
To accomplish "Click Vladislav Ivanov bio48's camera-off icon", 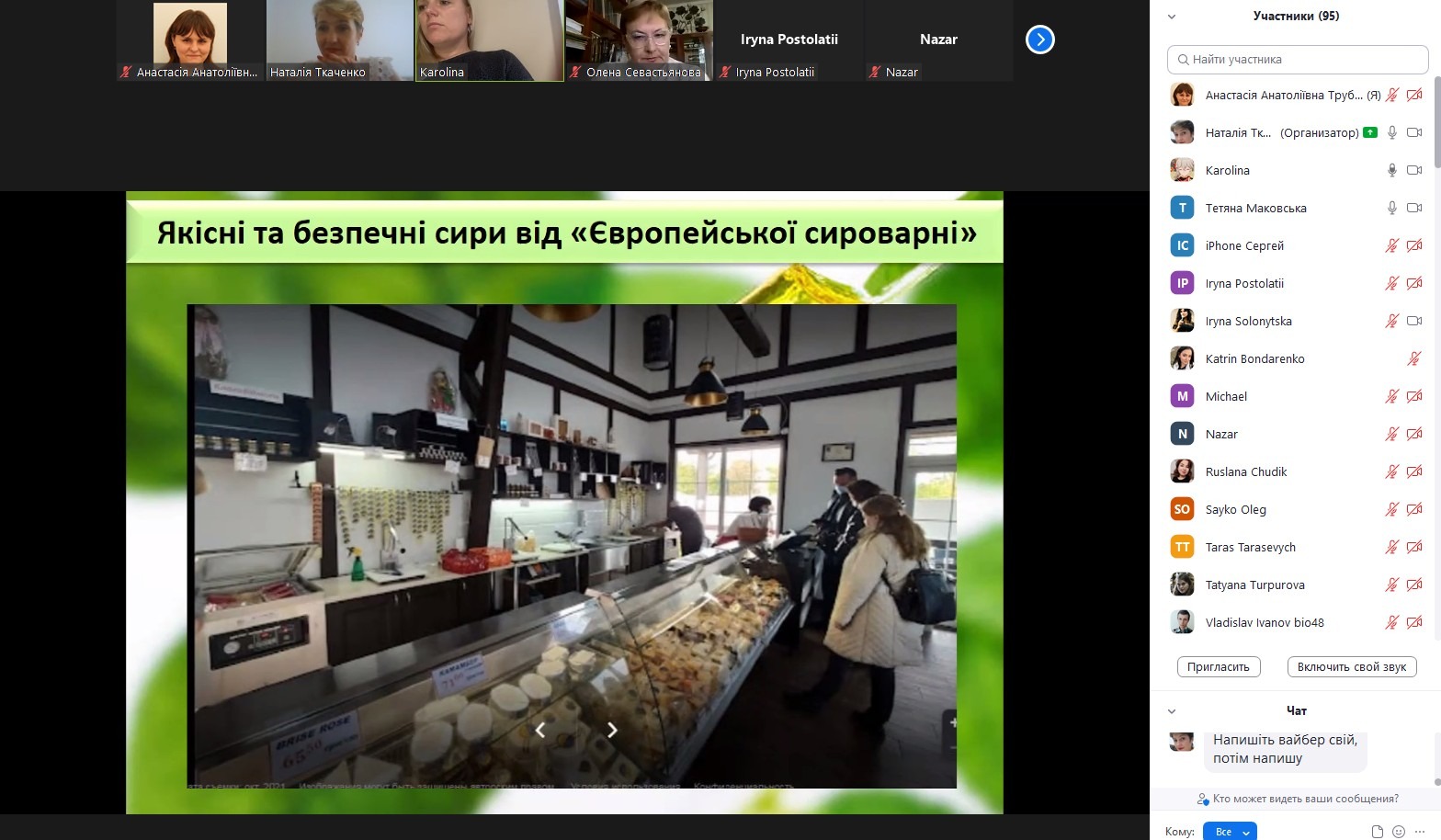I will [1414, 622].
